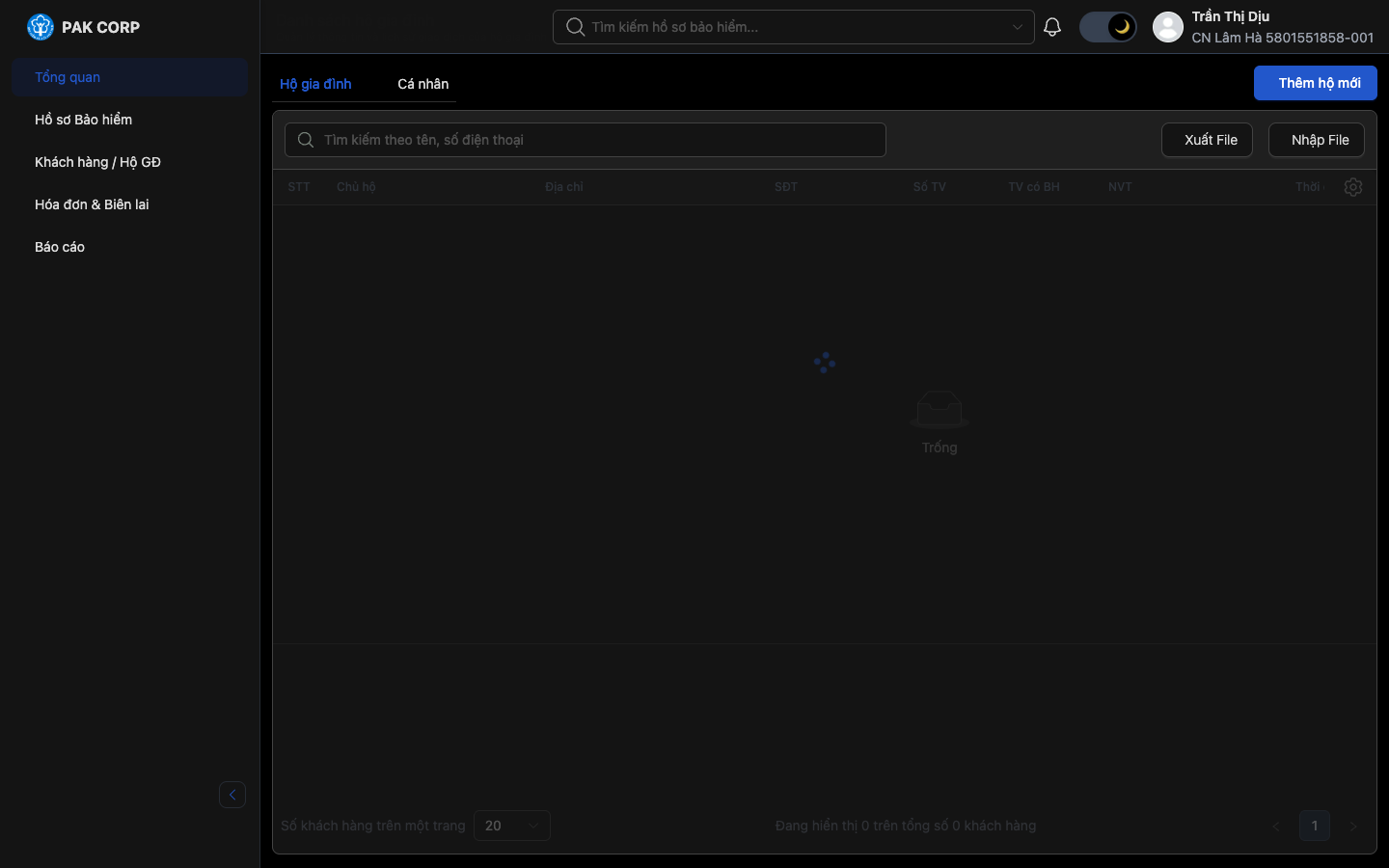Click the Xuất File button
Image resolution: width=1389 pixels, height=868 pixels.
point(1207,140)
